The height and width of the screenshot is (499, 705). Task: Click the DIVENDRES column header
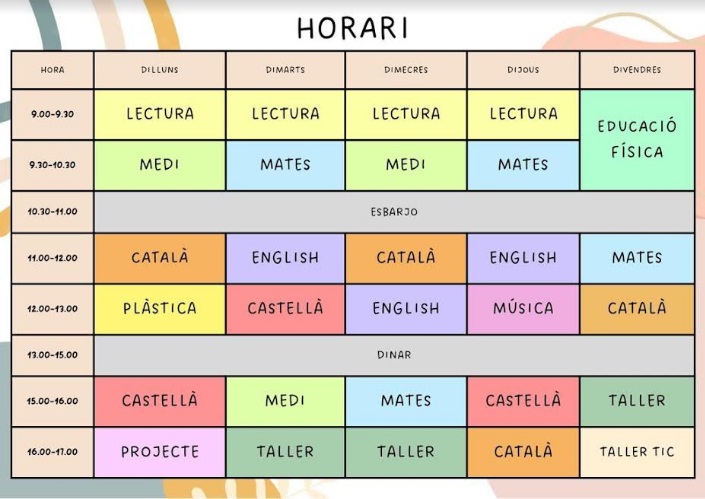(x=637, y=70)
